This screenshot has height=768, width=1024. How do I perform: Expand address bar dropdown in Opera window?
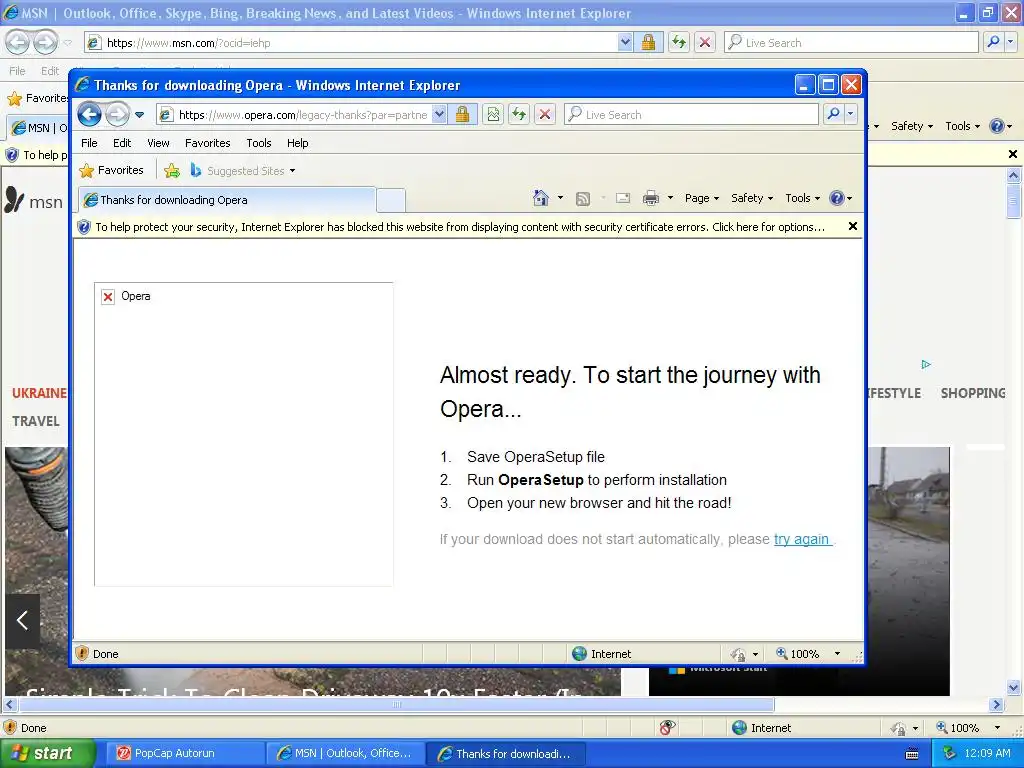point(440,115)
